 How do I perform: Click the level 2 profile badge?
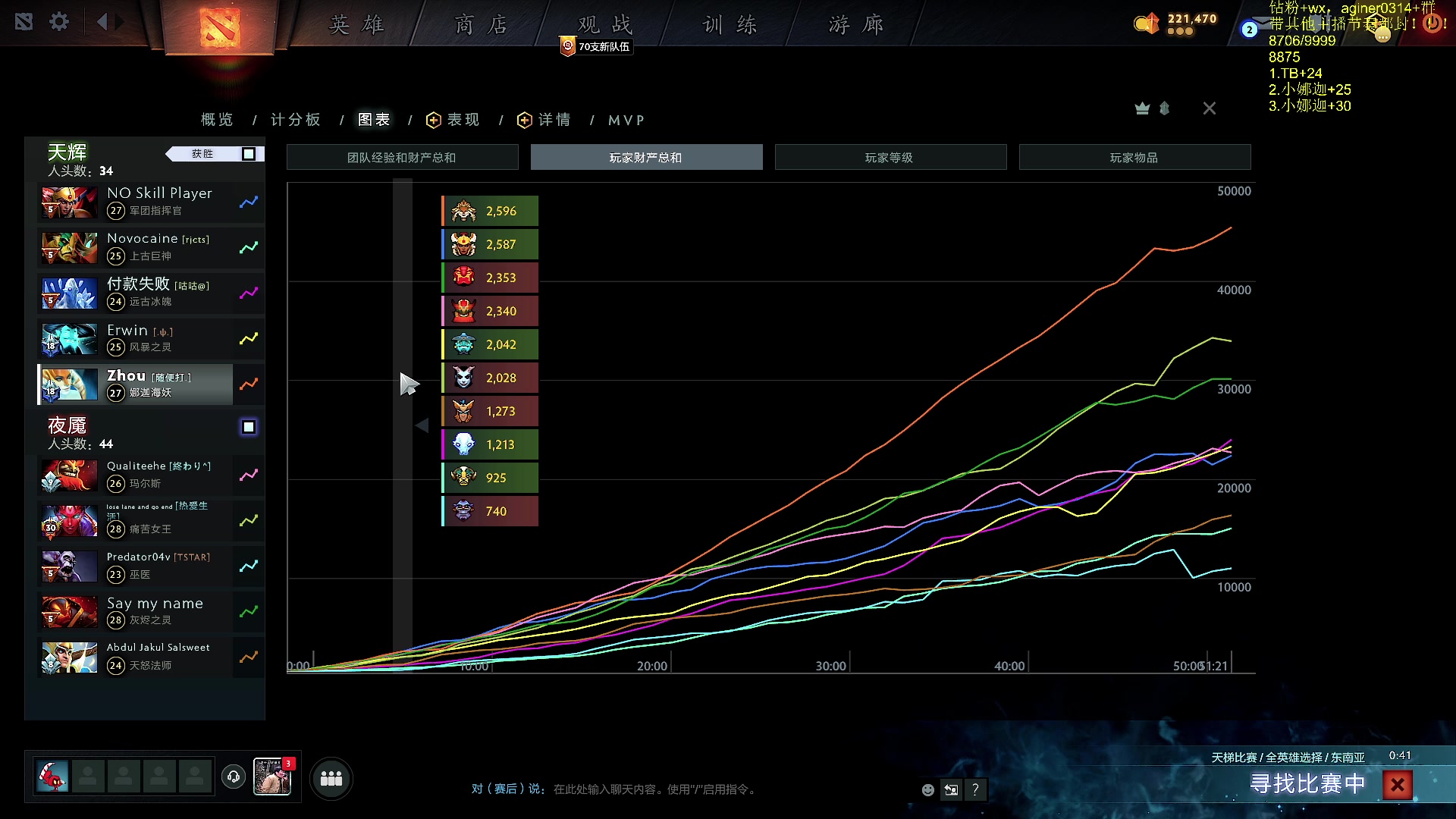pos(1249,30)
